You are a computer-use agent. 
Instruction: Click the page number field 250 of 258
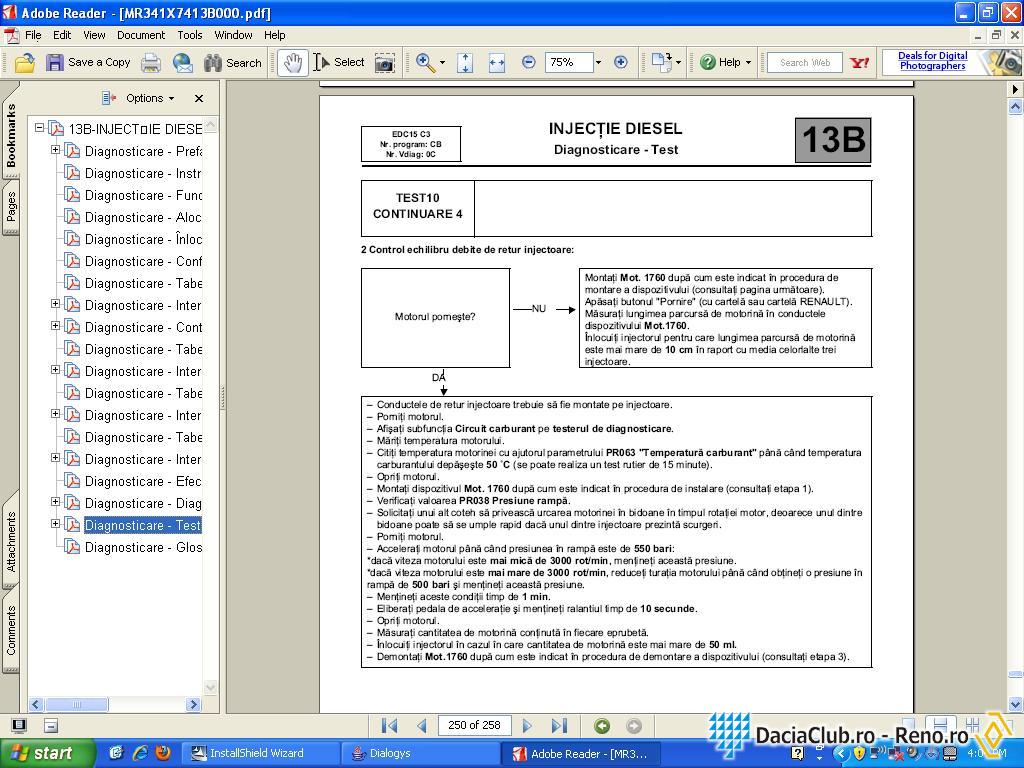[474, 726]
